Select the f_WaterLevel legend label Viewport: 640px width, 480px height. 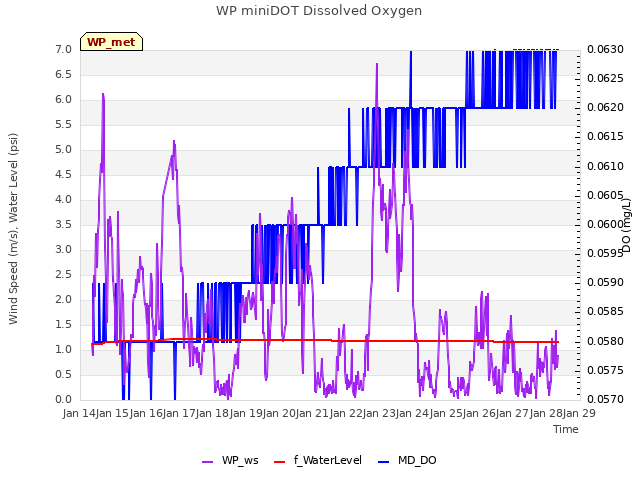(x=328, y=460)
